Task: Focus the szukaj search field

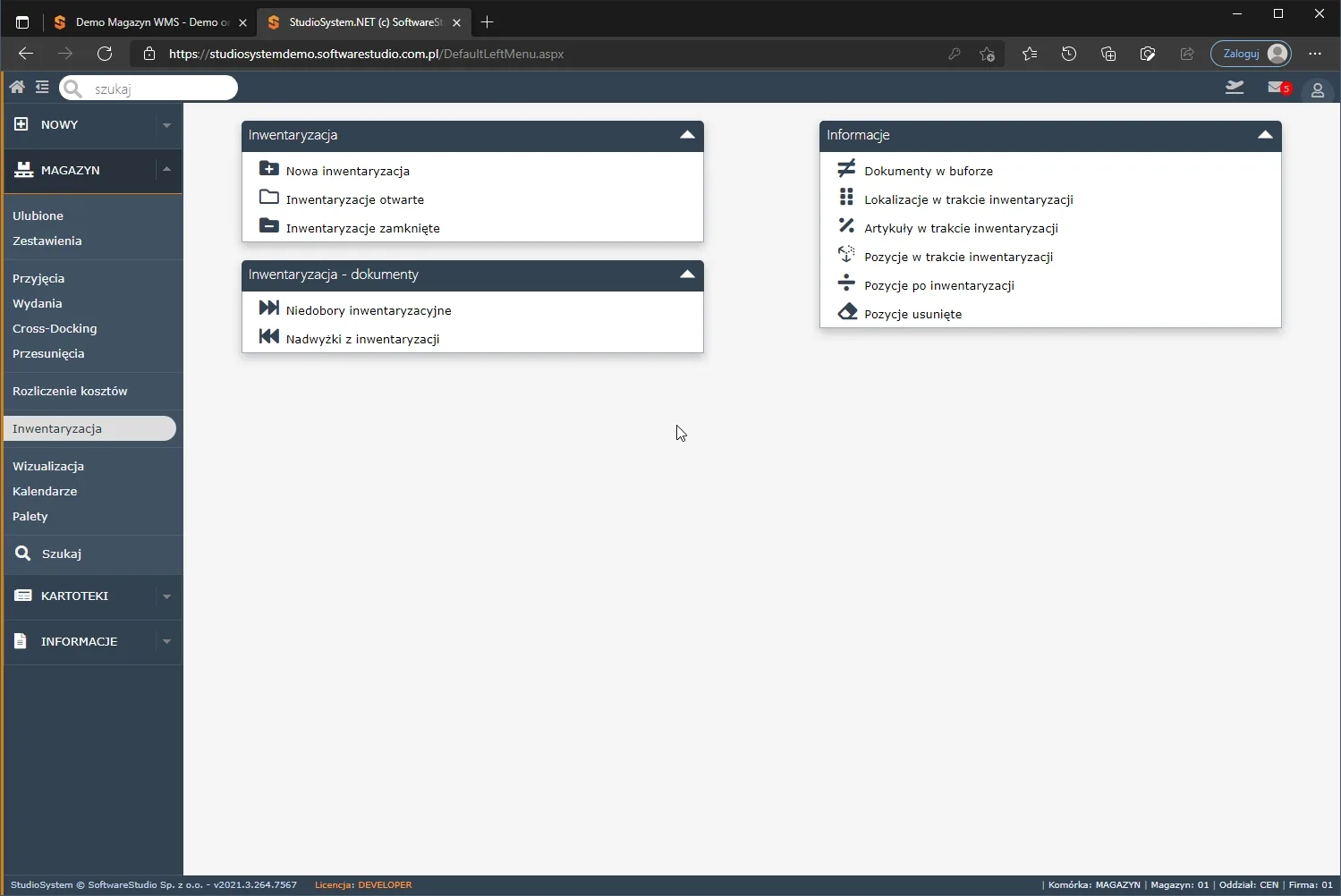Action: click(x=149, y=88)
